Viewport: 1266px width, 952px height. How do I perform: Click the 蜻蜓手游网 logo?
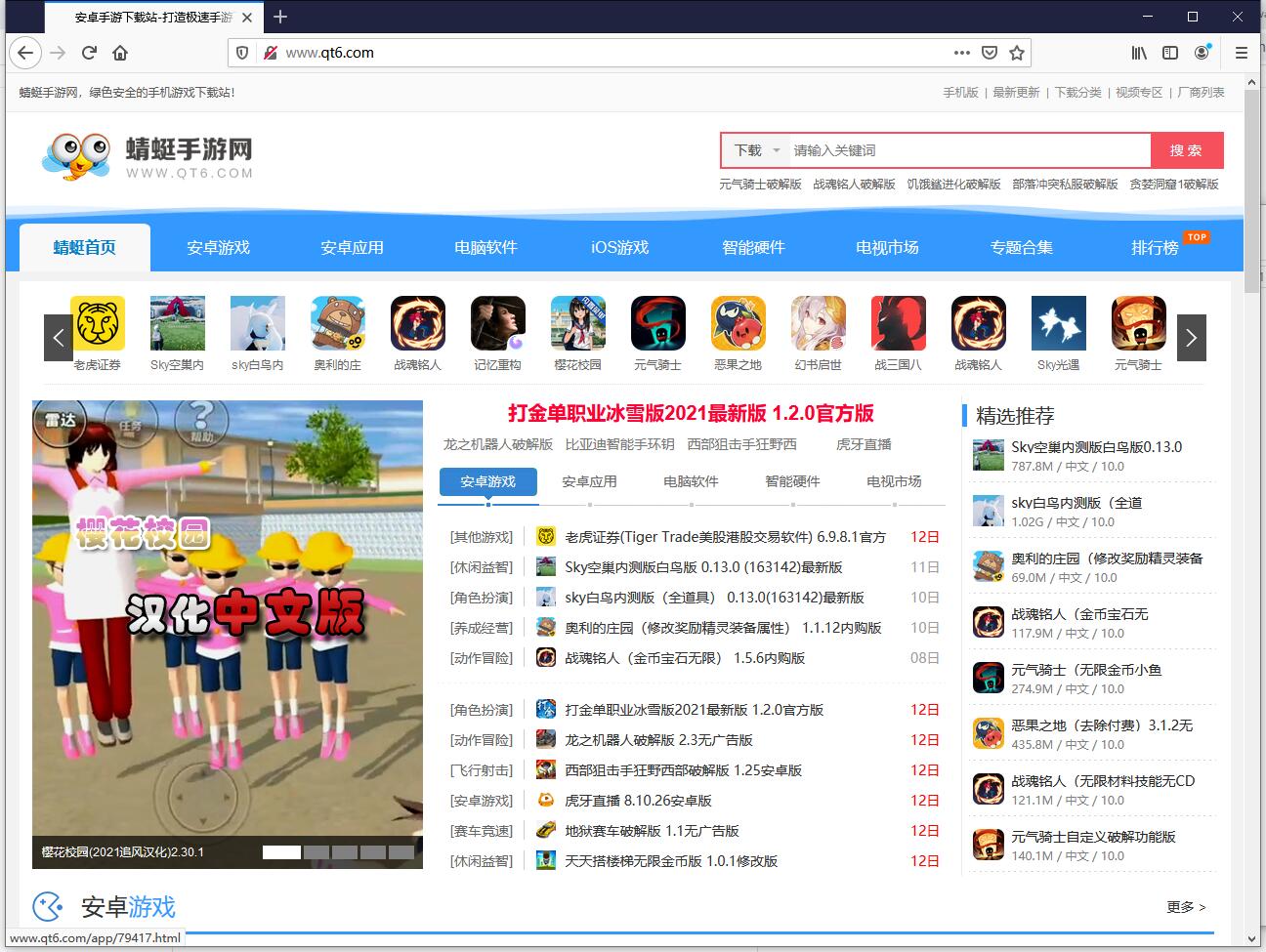(148, 157)
